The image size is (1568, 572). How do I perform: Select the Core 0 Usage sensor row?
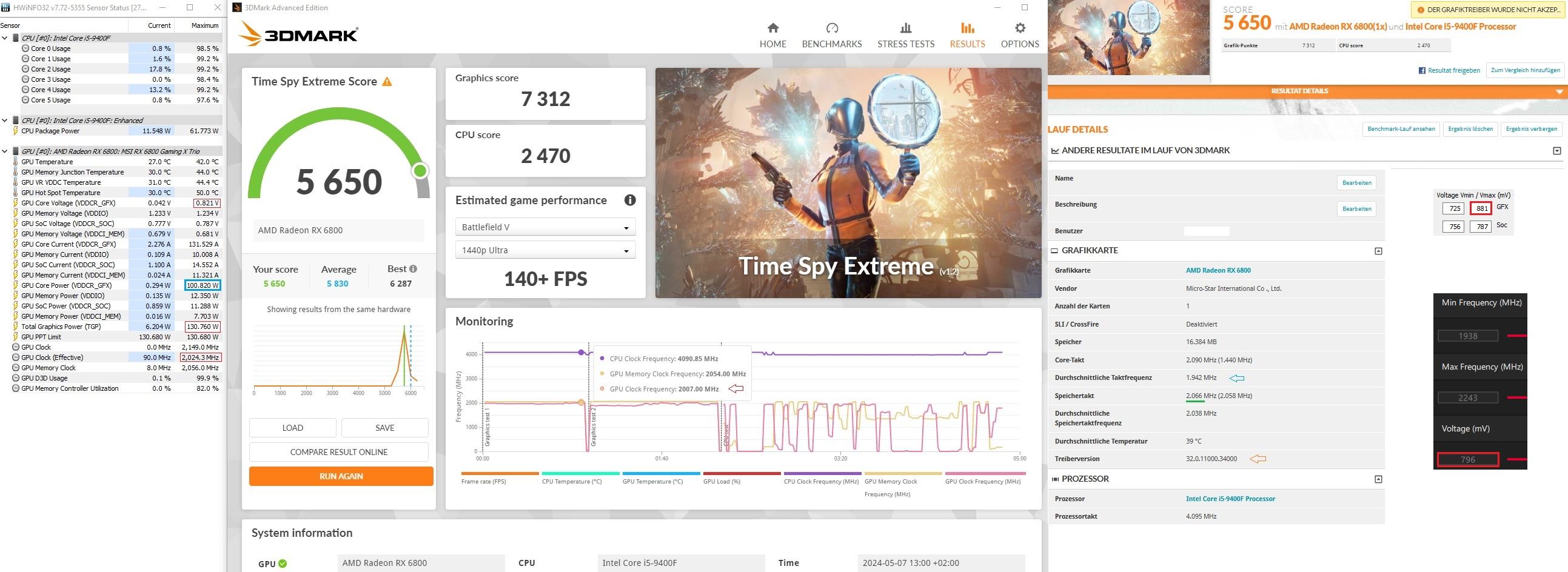(111, 48)
